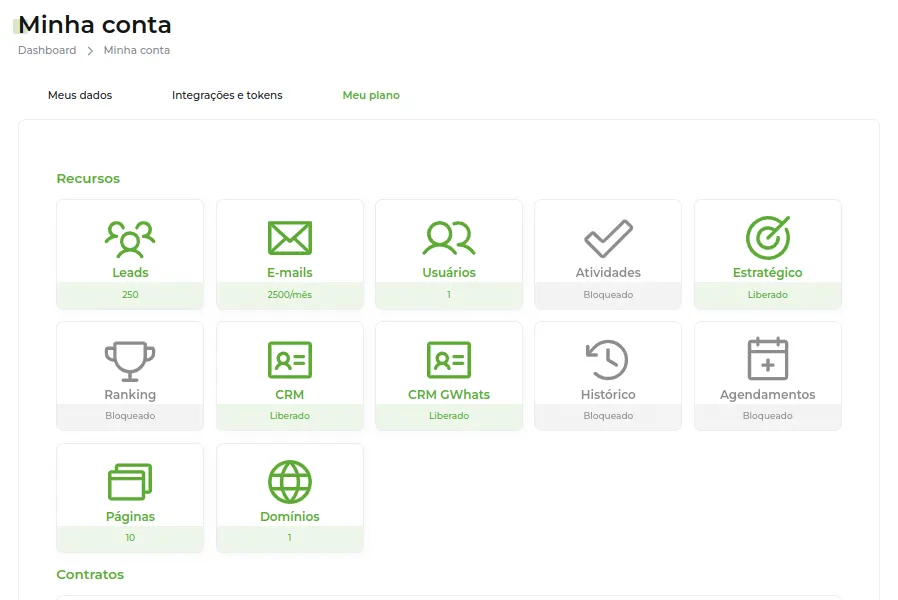The height and width of the screenshot is (600, 898).
Task: Click the CRM GWhats label
Action: [449, 394]
